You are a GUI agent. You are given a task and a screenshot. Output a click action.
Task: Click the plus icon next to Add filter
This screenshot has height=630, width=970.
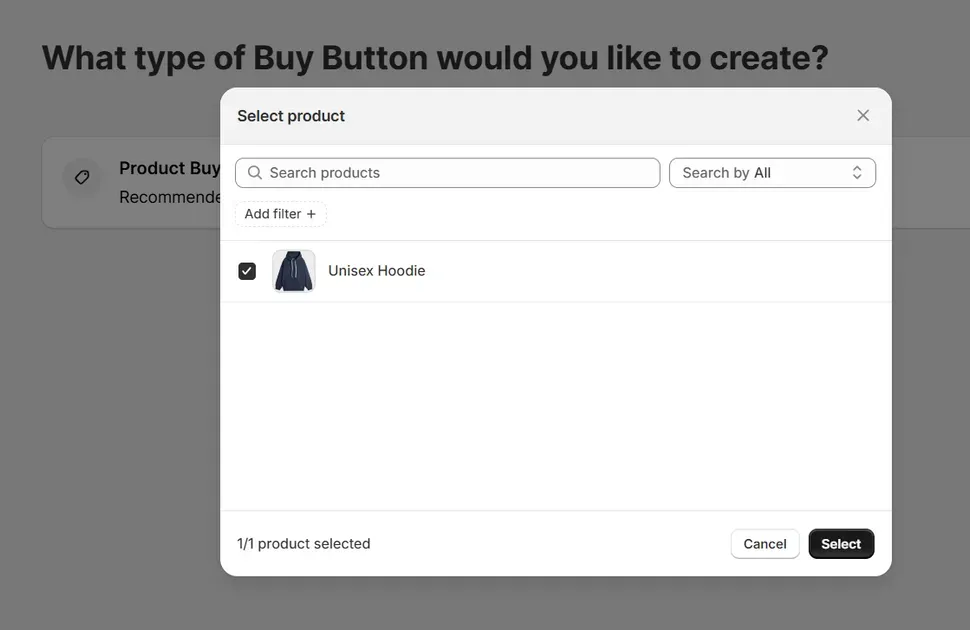pos(310,213)
